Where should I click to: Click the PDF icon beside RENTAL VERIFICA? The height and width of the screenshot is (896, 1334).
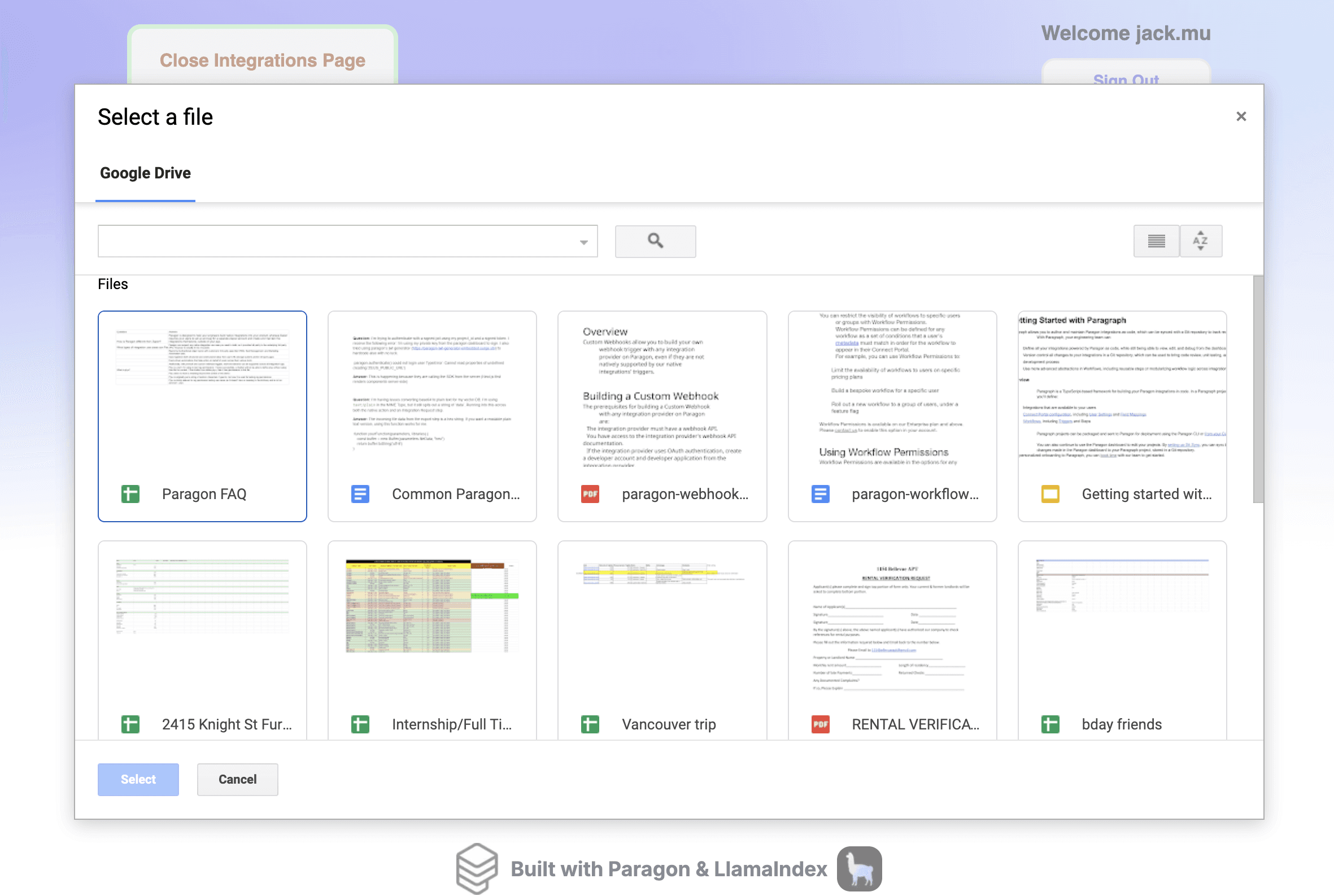tap(820, 724)
